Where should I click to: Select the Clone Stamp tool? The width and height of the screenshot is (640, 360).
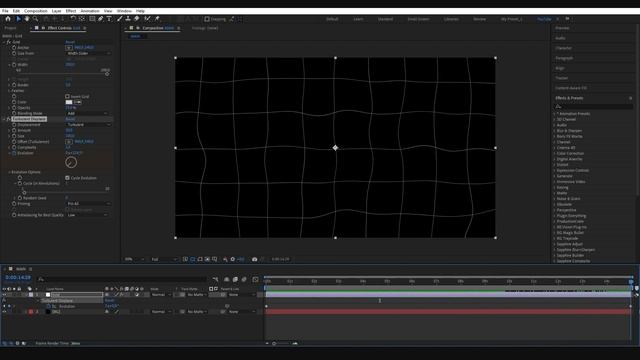click(x=128, y=19)
